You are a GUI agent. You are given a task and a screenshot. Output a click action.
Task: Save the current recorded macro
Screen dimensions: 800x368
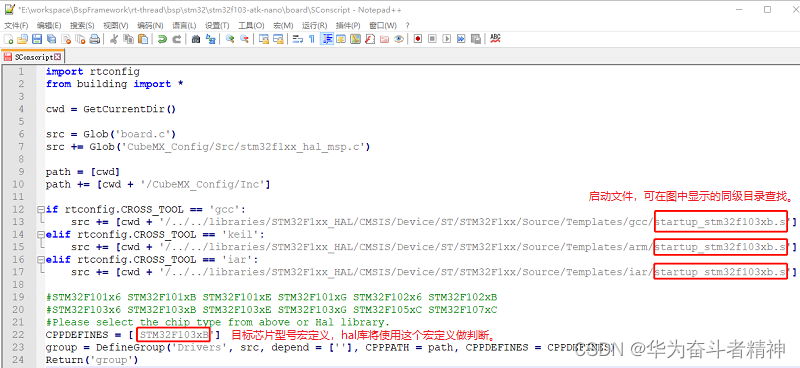[x=476, y=39]
